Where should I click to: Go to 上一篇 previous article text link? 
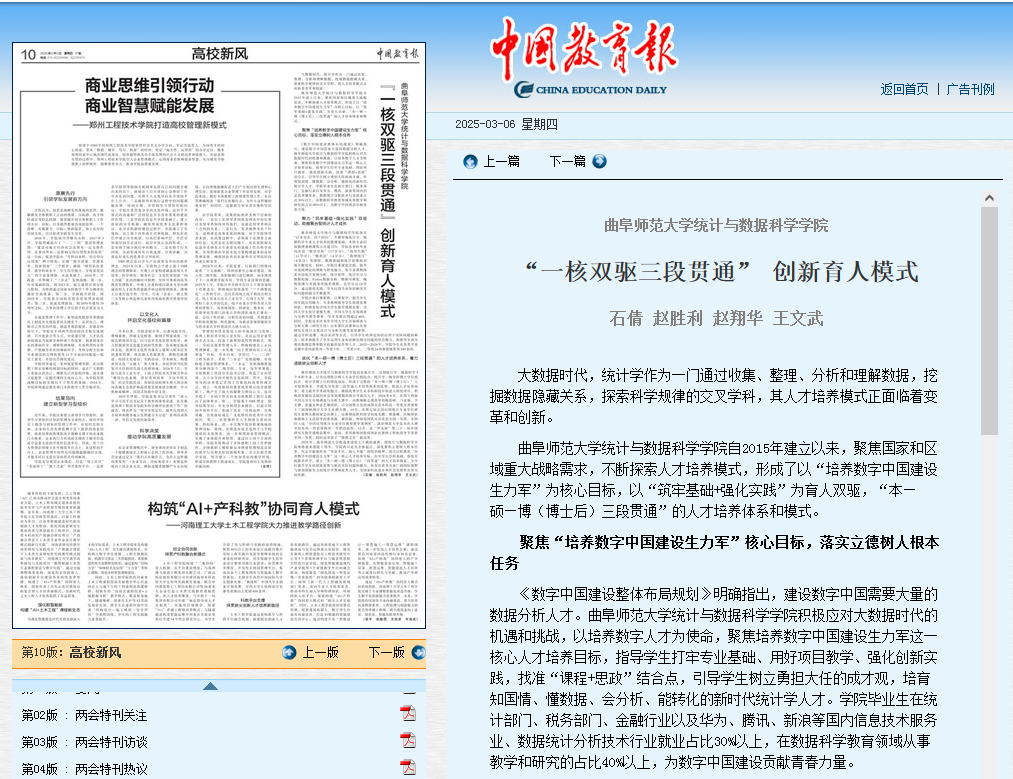tap(501, 161)
